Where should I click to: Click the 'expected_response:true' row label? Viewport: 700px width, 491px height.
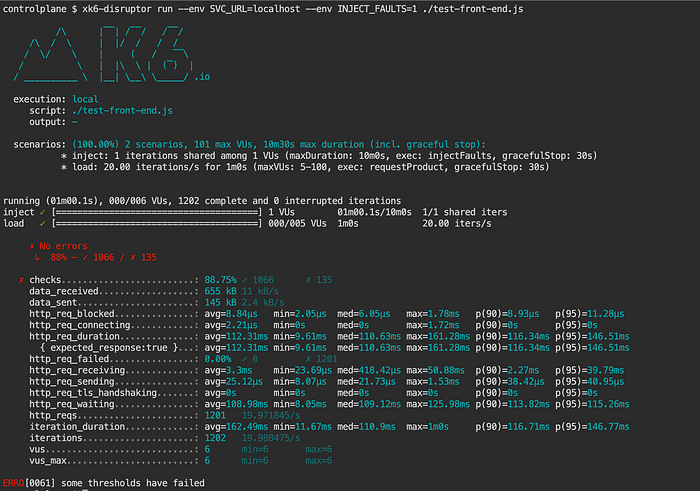coord(108,347)
